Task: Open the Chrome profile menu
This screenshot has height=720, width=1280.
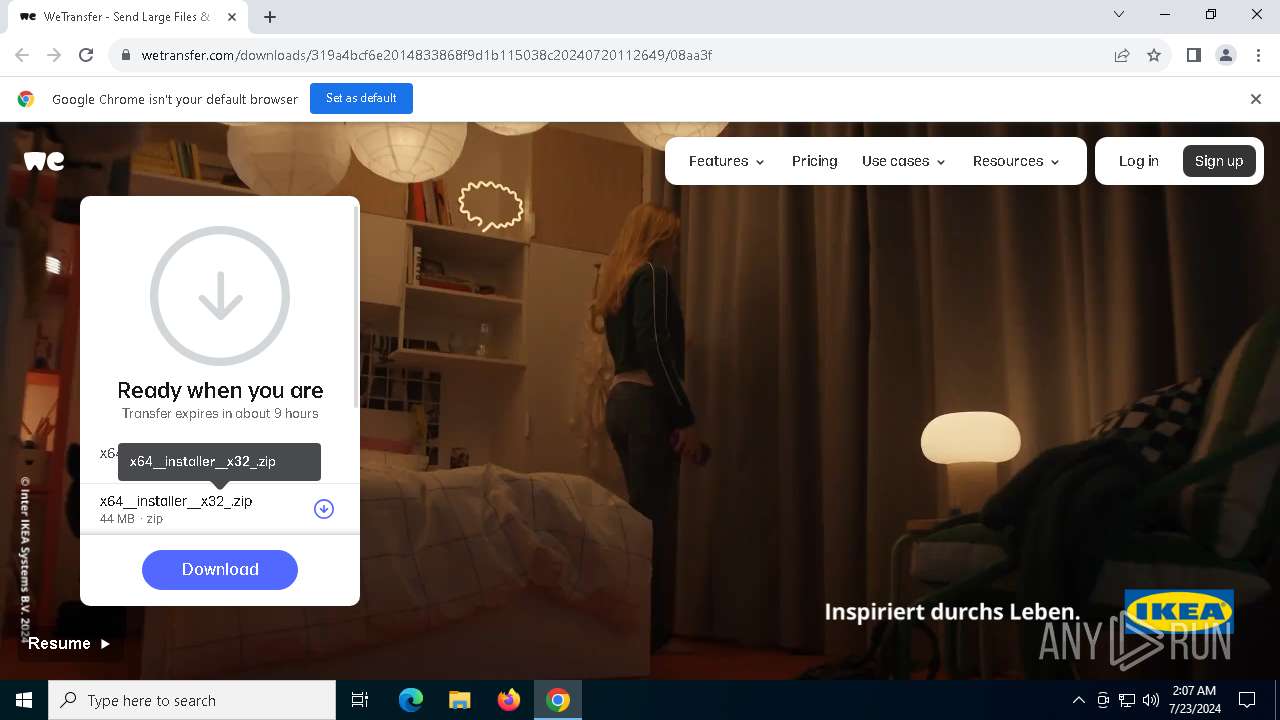Action: (1225, 55)
